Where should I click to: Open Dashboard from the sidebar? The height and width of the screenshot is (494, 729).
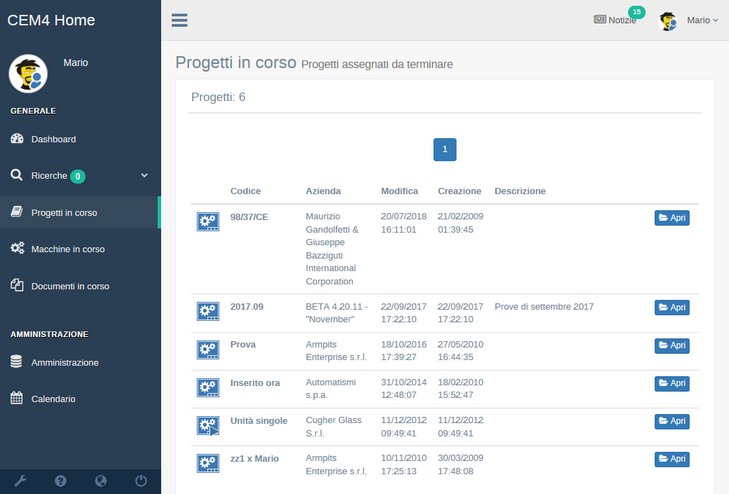pos(53,139)
